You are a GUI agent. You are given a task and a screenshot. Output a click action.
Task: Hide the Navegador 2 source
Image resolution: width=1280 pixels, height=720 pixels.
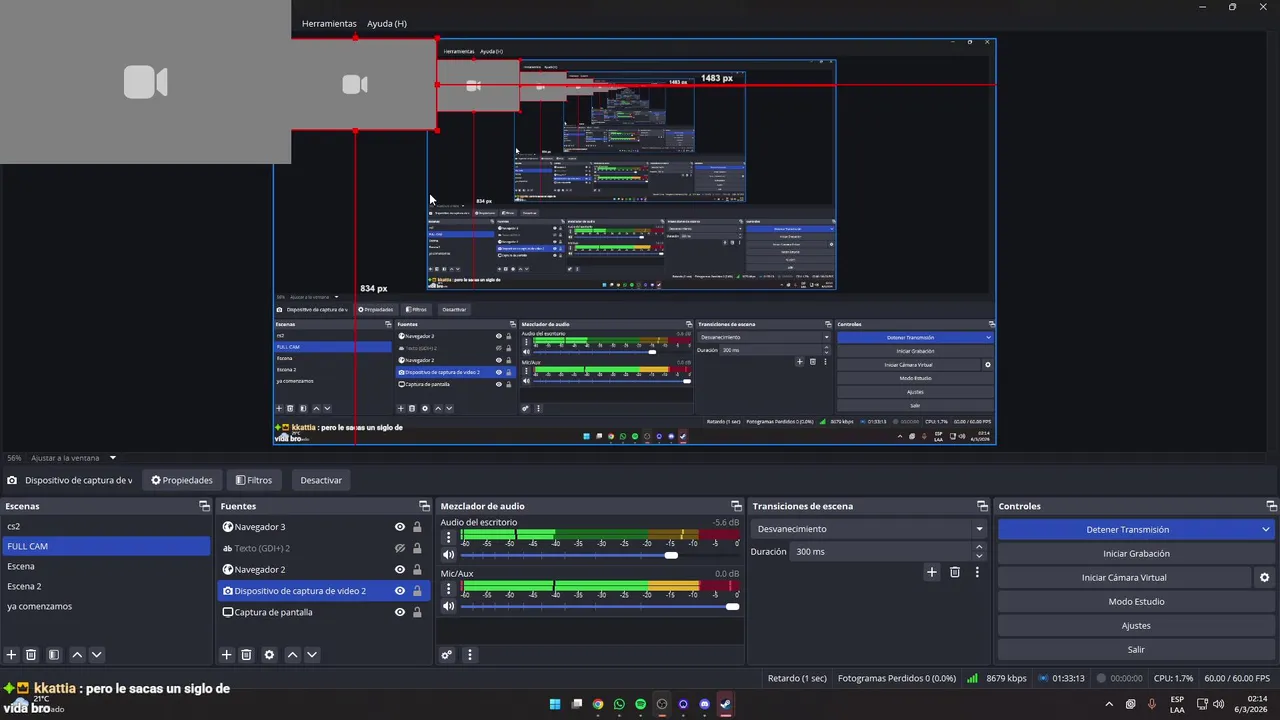(x=400, y=569)
